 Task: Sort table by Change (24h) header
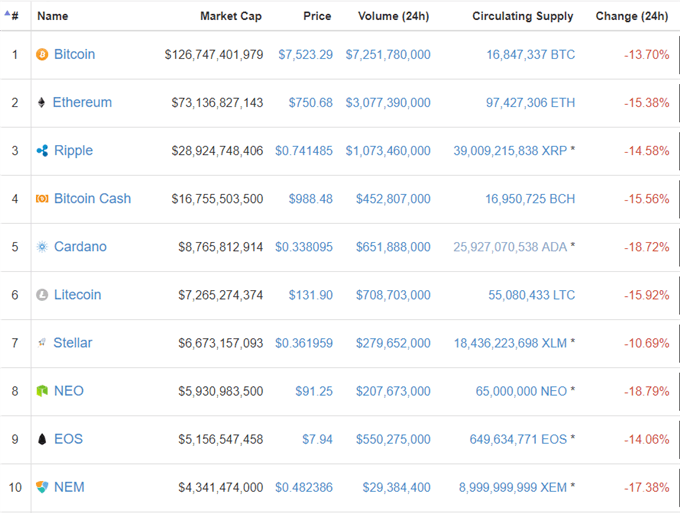pos(631,16)
